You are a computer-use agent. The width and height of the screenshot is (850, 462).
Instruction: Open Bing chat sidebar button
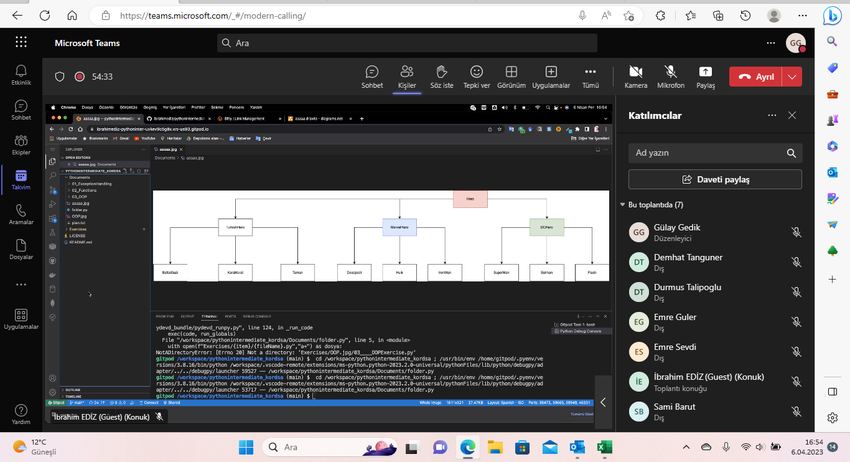point(832,17)
